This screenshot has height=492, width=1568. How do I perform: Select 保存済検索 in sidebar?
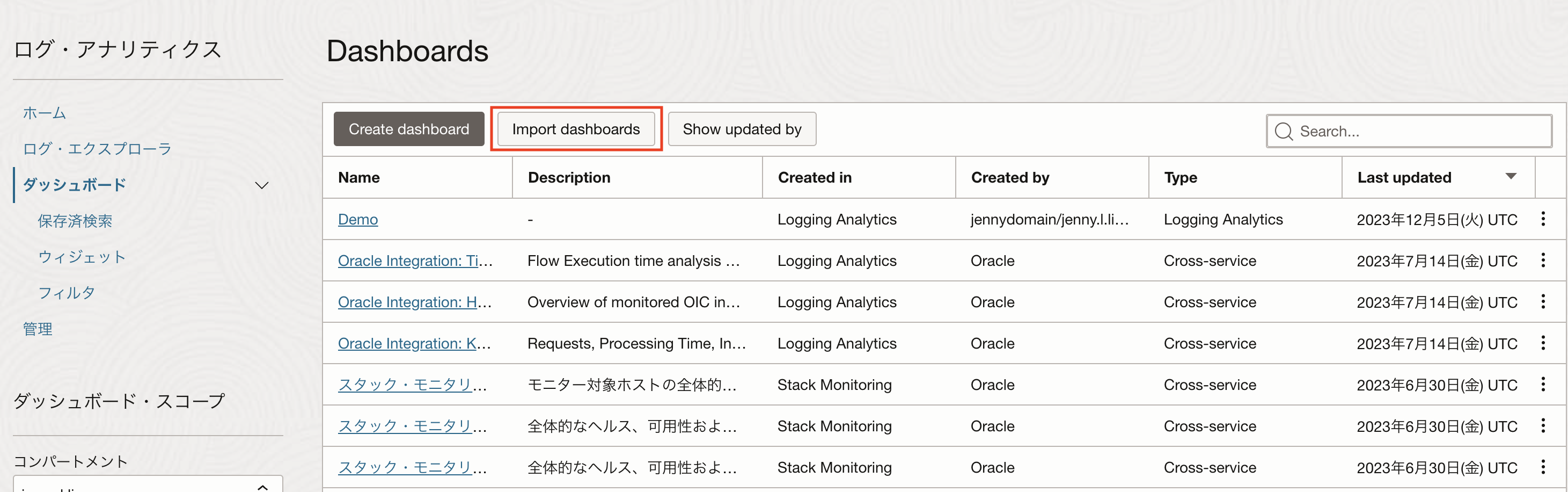coord(75,221)
